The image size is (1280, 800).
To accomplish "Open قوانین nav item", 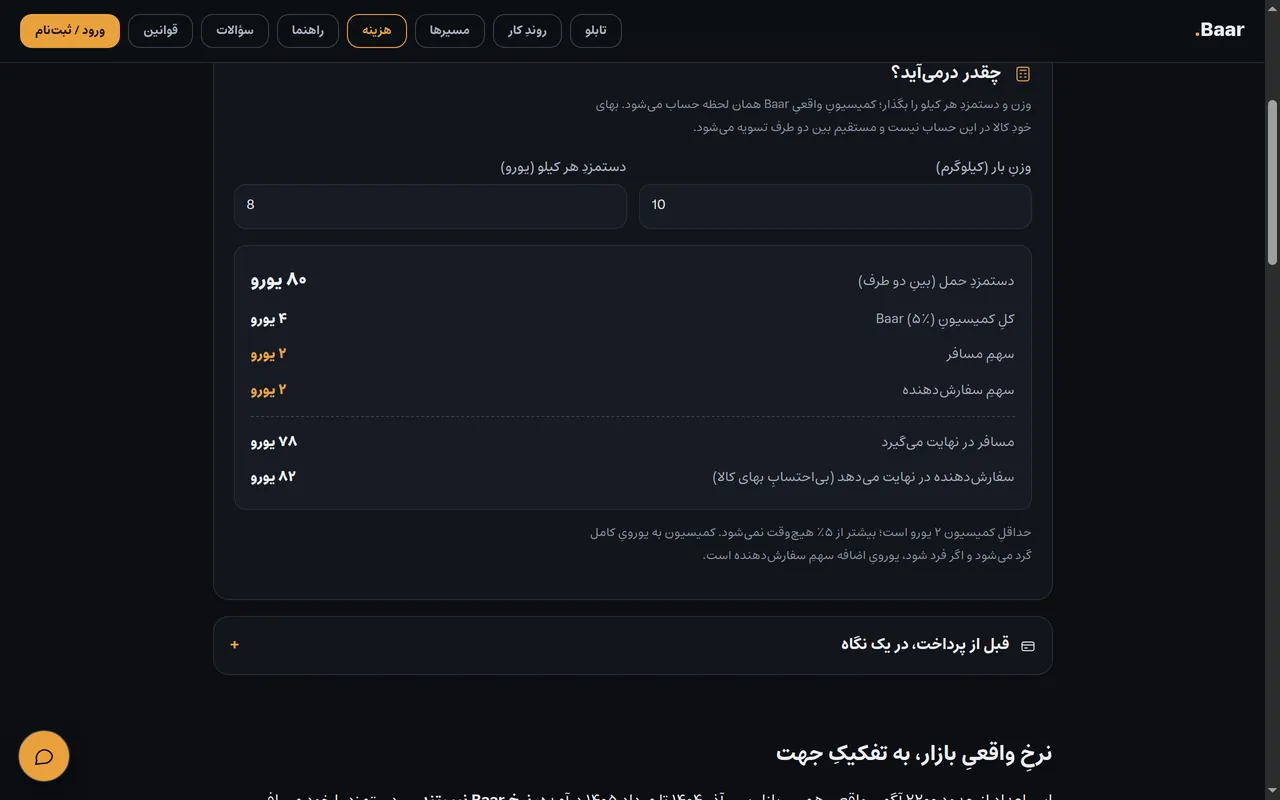I will 161,31.
